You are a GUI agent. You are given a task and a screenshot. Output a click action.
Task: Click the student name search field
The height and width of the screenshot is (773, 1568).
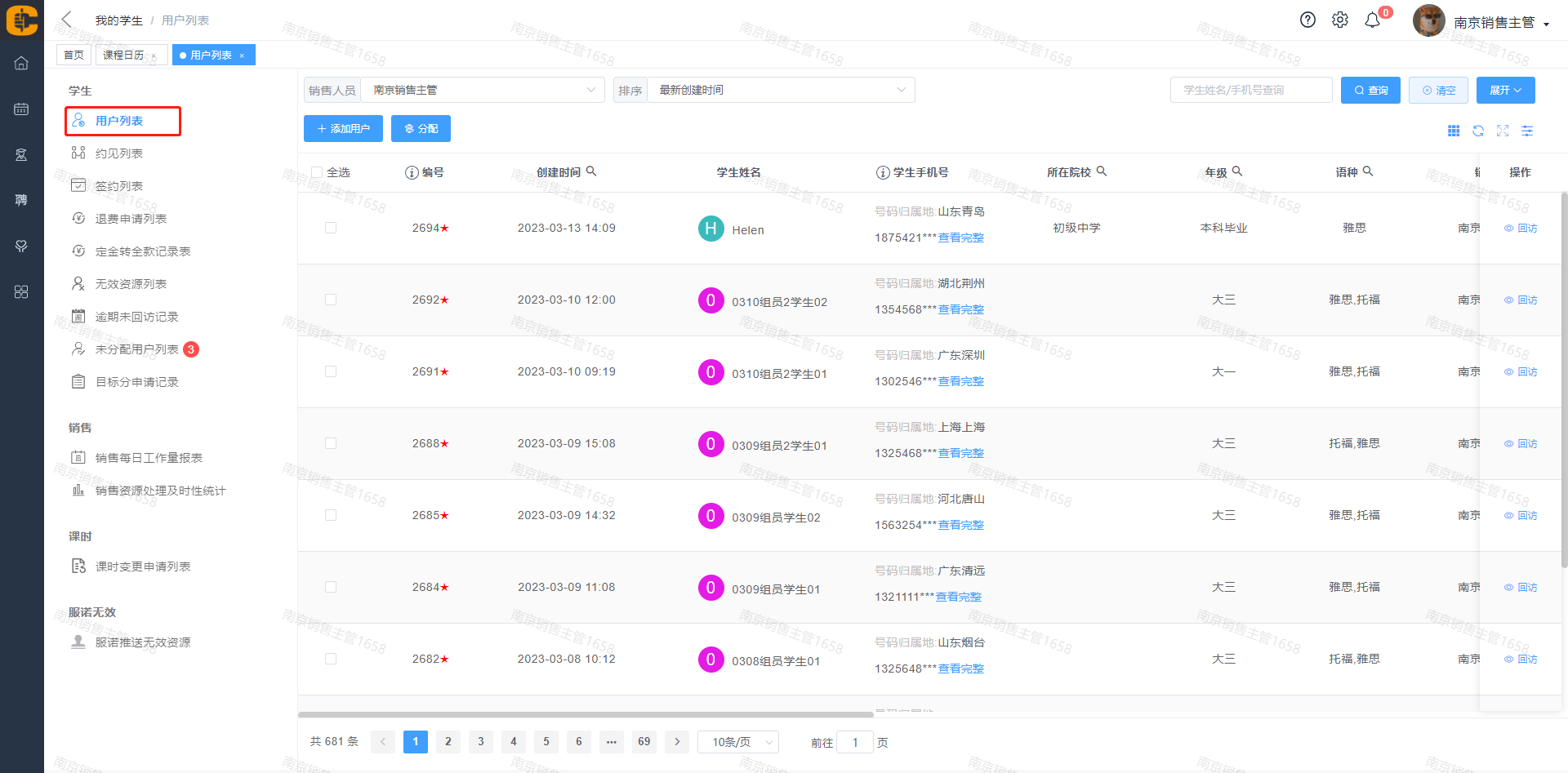pos(1250,90)
